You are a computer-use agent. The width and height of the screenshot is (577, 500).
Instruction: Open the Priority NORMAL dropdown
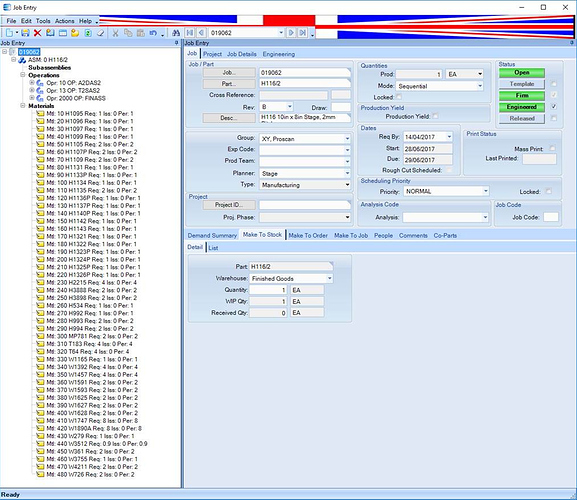[x=486, y=191]
